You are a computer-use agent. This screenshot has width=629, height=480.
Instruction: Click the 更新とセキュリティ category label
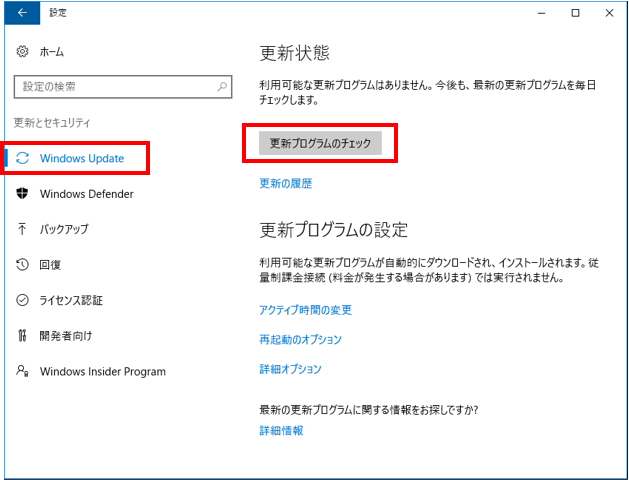tap(52, 123)
